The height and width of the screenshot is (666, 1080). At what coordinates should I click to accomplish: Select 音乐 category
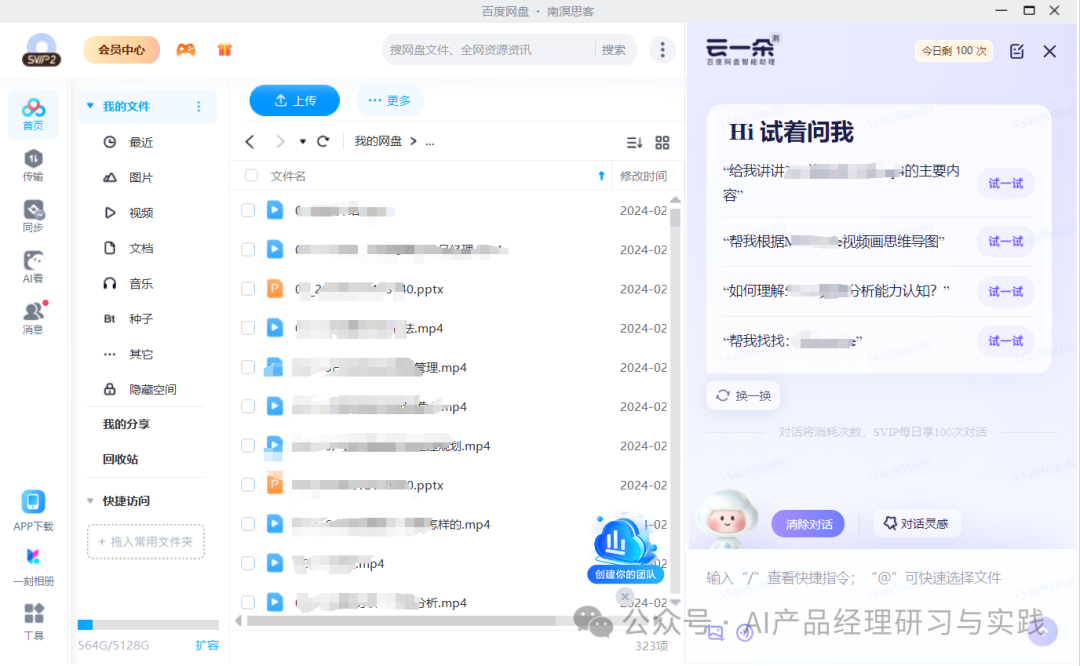pos(141,283)
